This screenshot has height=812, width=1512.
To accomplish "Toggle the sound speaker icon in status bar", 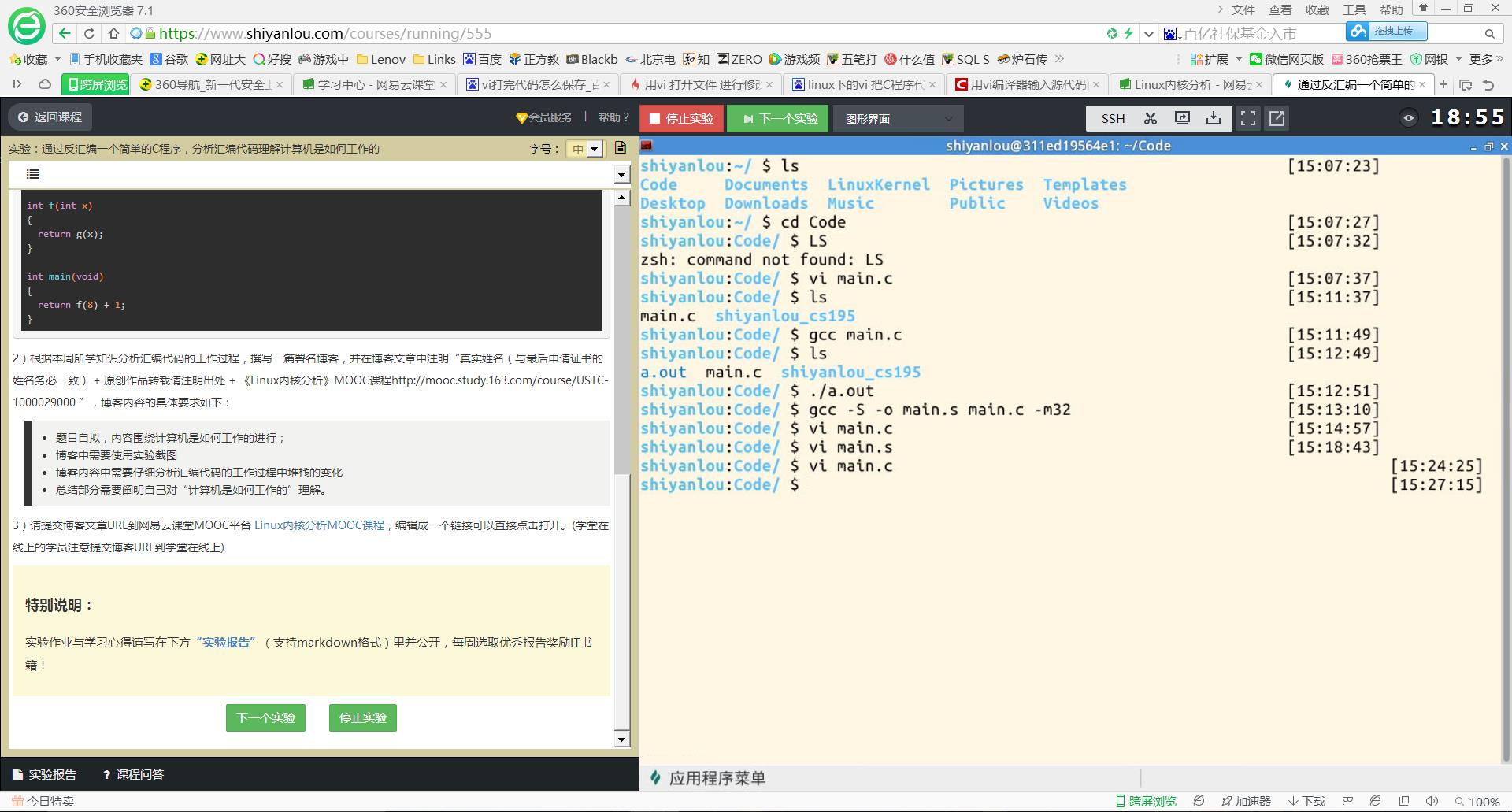I will 1432,801.
